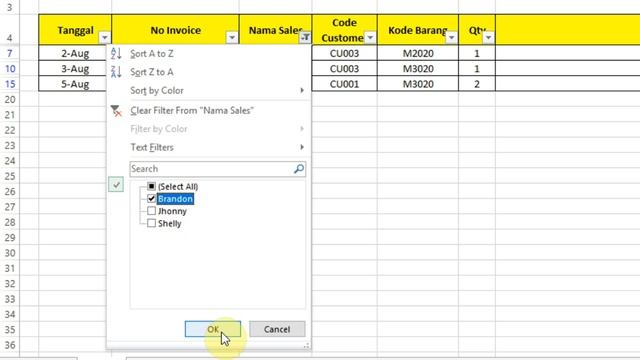Check the Shelly checkbox
The width and height of the screenshot is (640, 360).
point(151,223)
